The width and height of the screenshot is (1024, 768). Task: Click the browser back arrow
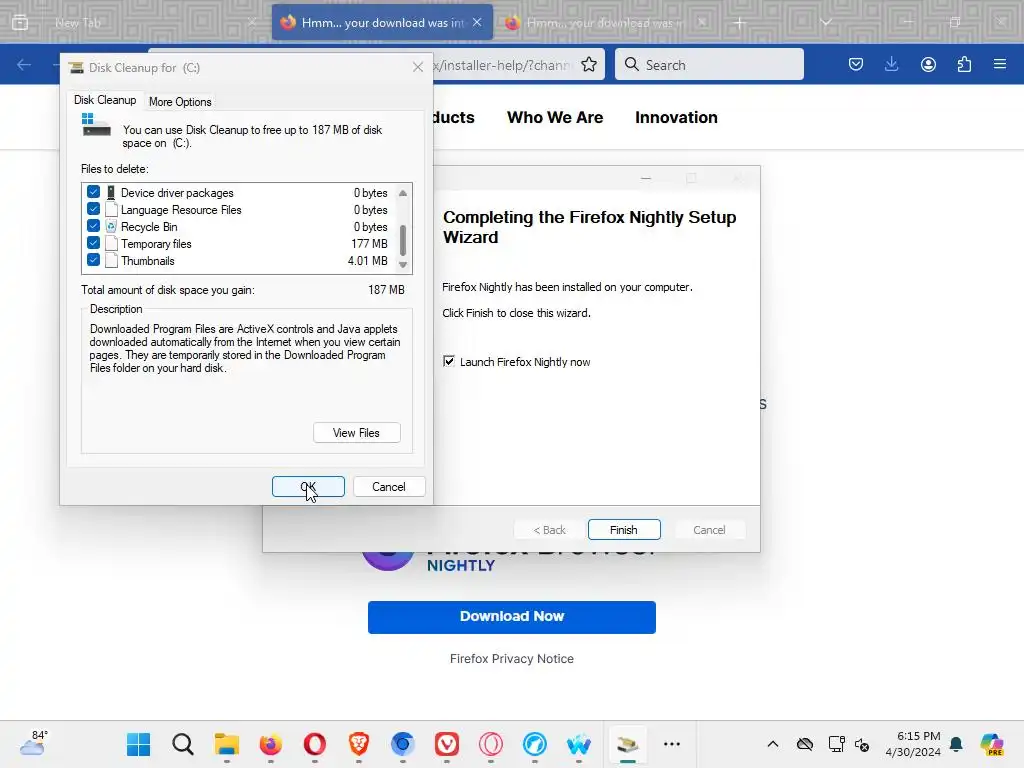(x=24, y=65)
